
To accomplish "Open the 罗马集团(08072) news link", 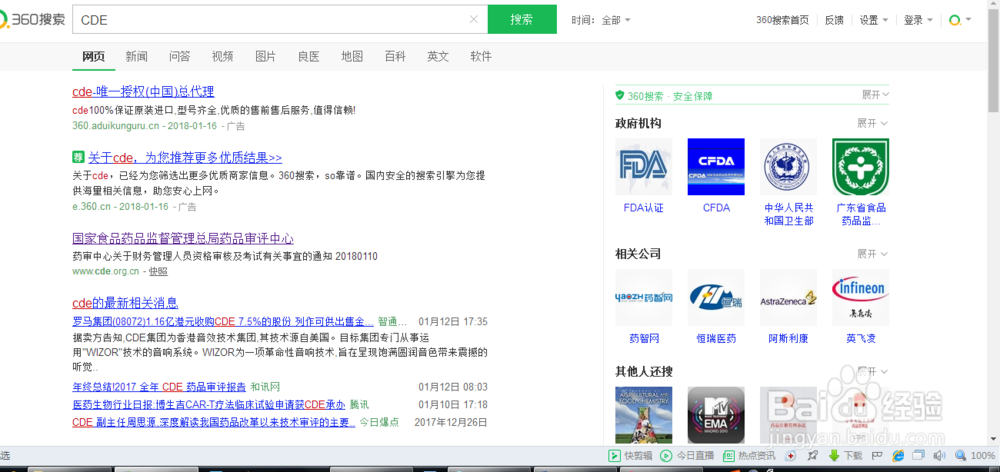I will click(x=223, y=321).
